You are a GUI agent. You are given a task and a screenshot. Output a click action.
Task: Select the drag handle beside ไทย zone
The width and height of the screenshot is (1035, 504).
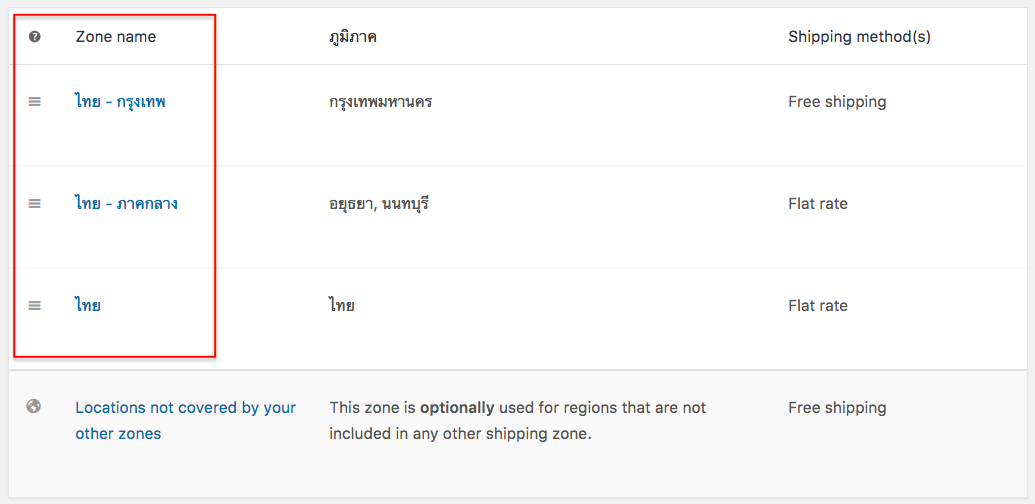(34, 305)
